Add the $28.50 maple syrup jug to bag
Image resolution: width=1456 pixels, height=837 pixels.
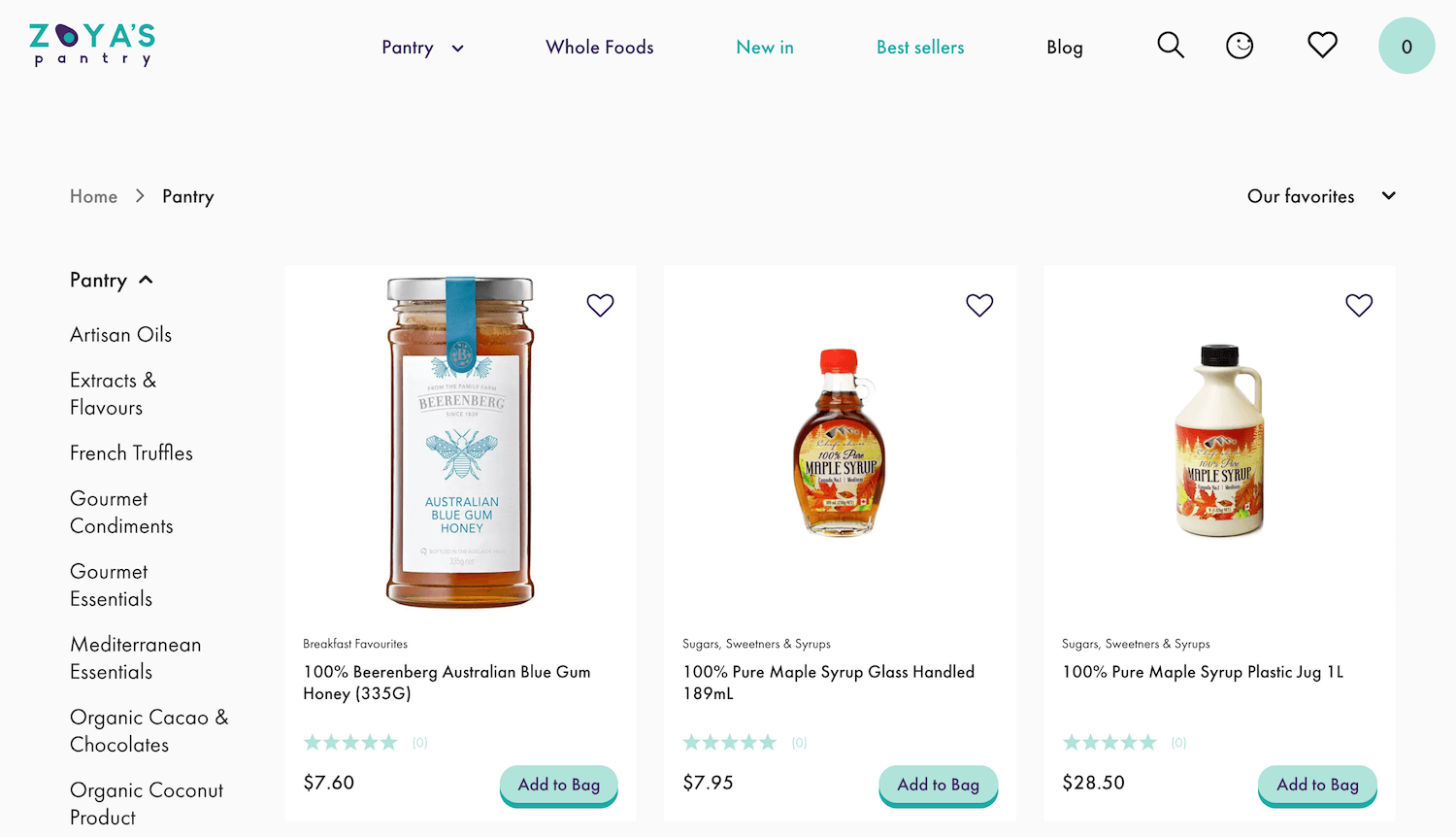coord(1317,785)
